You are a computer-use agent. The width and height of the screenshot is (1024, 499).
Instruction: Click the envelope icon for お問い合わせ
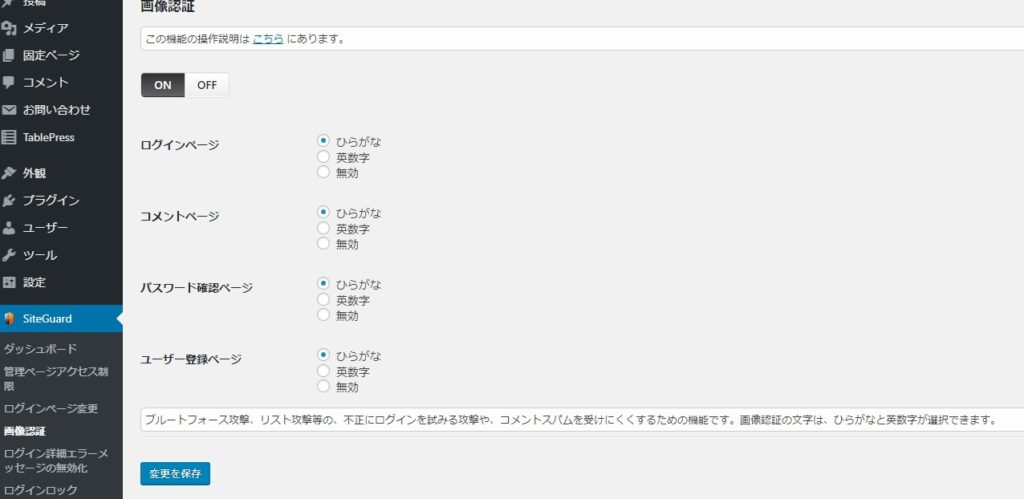(8, 110)
